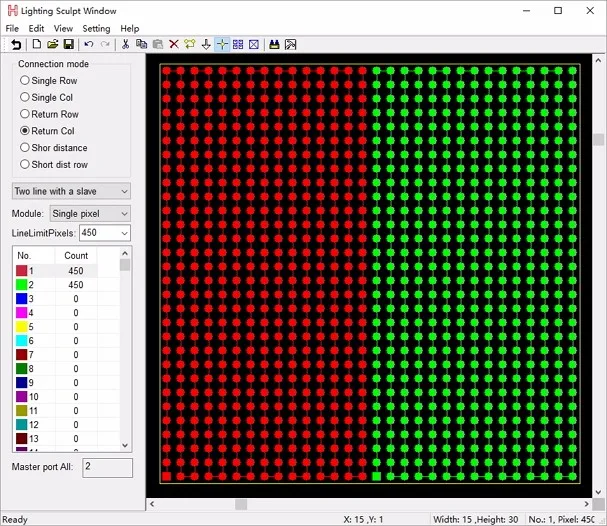Select port 7 dark red swatch
This screenshot has height=526, width=607.
click(x=21, y=355)
